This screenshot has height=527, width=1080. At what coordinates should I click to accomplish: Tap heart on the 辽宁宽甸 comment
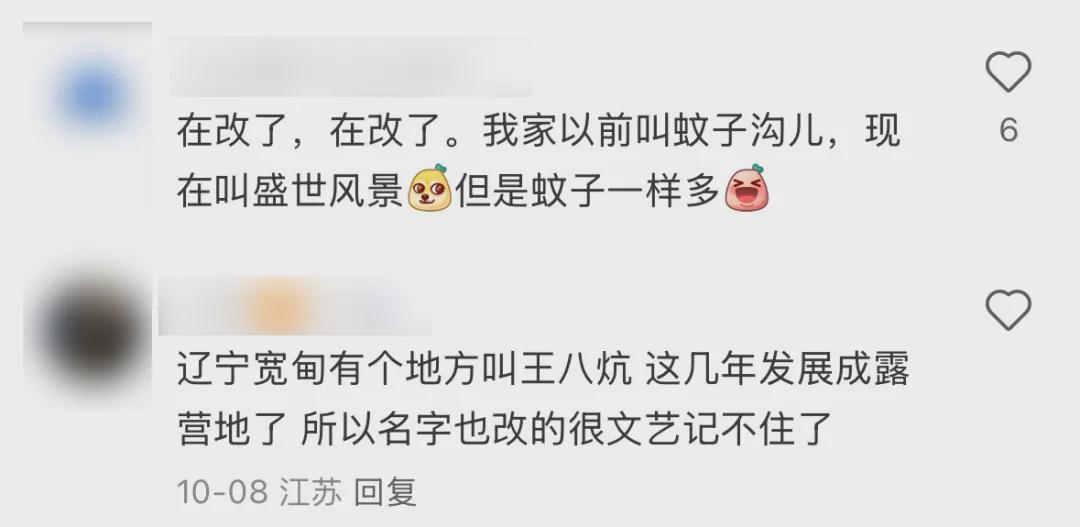tap(1008, 310)
